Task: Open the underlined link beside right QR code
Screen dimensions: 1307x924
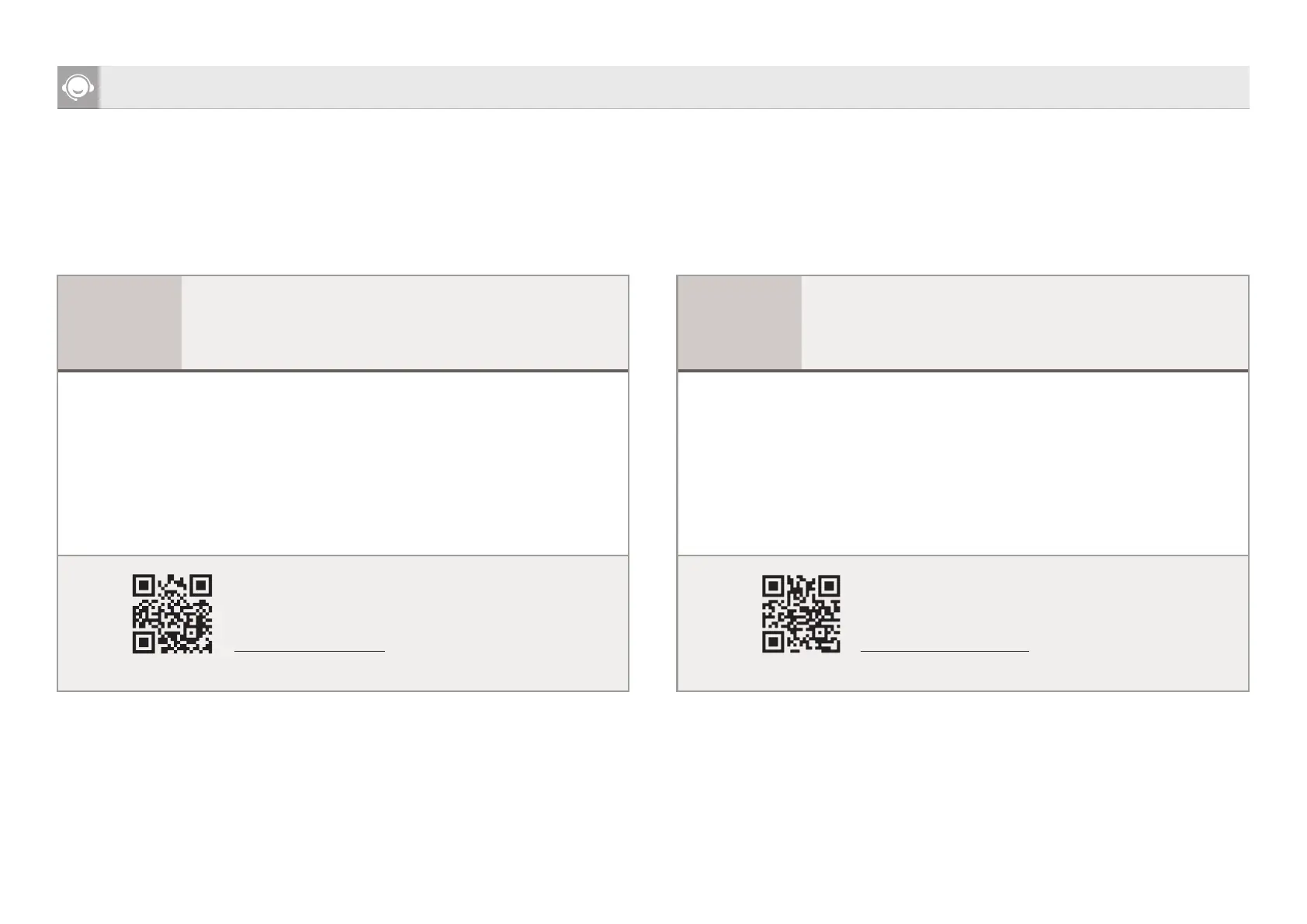Action: 945,649
